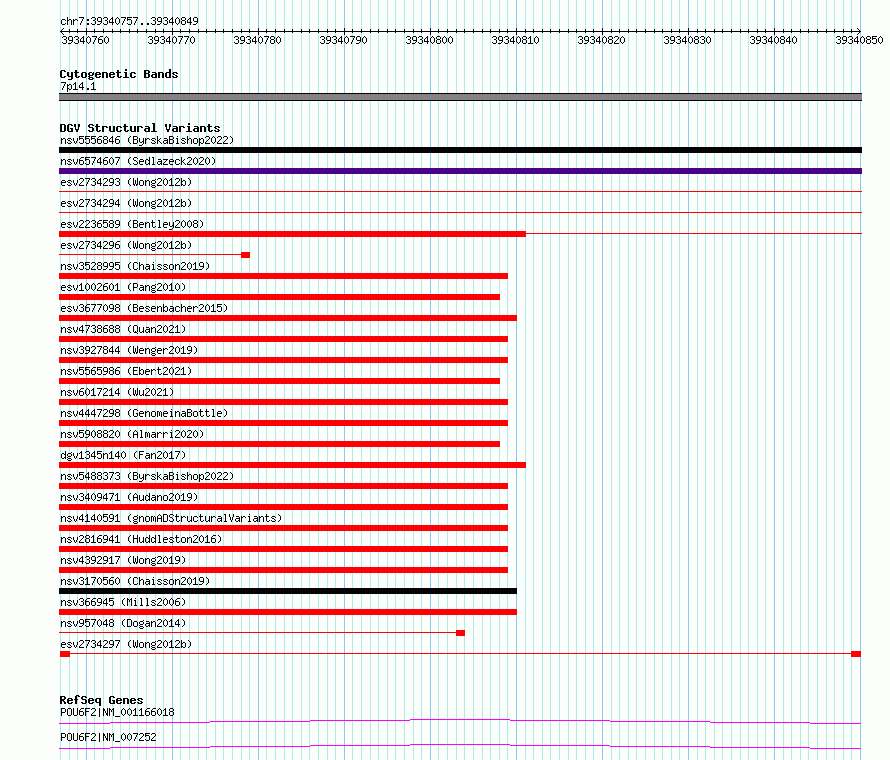The height and width of the screenshot is (760, 890).
Task: Select the 7p14.1 band label
Action: pyautogui.click(x=78, y=86)
